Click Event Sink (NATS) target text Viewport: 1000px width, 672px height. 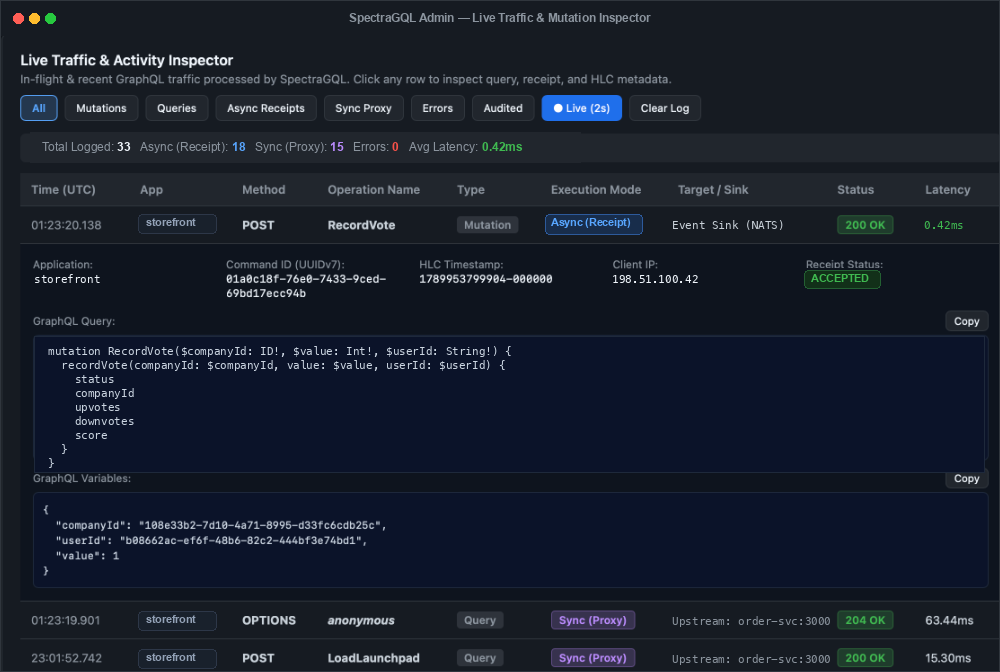[x=728, y=225]
